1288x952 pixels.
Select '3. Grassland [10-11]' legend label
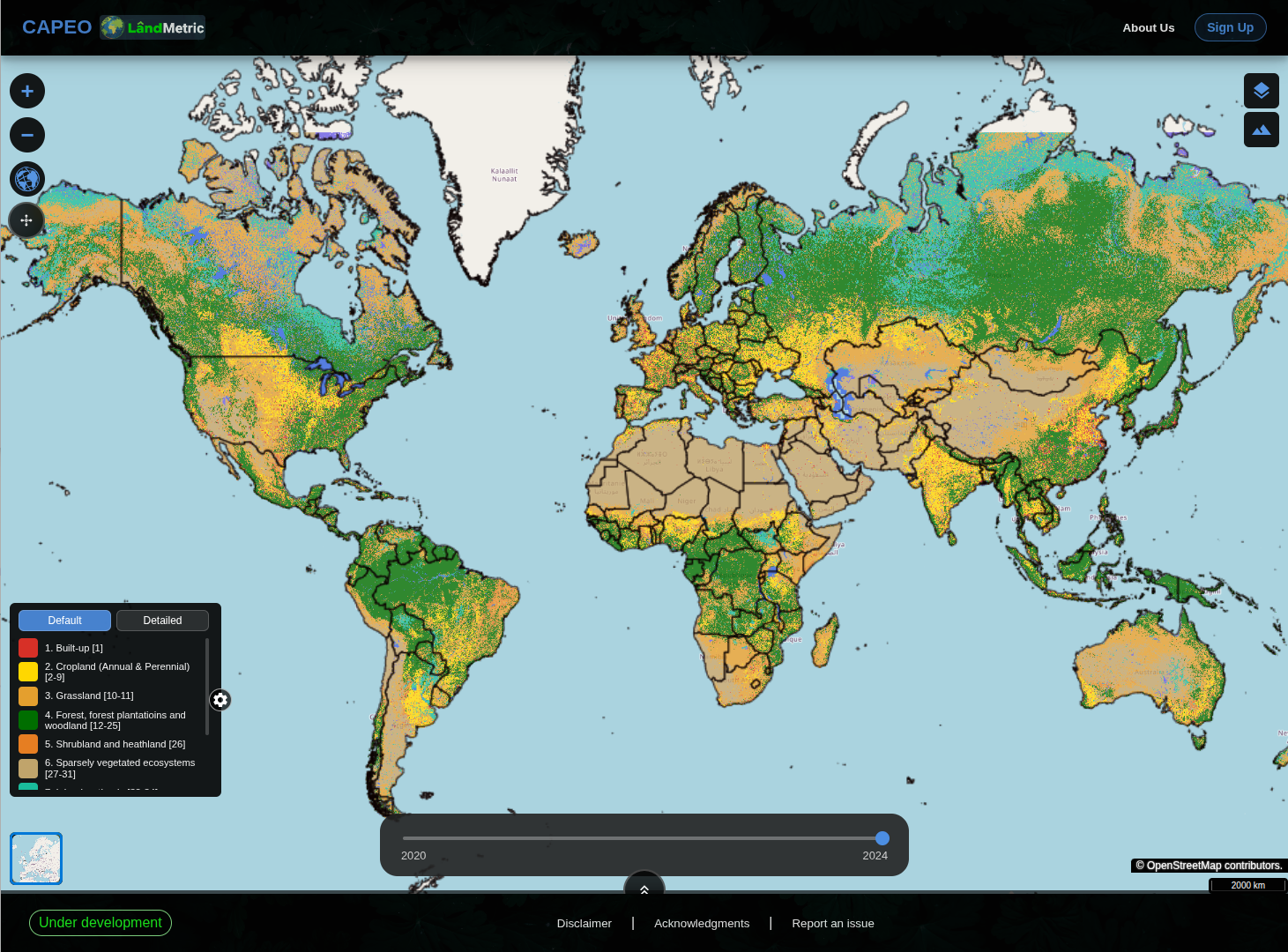(89, 695)
